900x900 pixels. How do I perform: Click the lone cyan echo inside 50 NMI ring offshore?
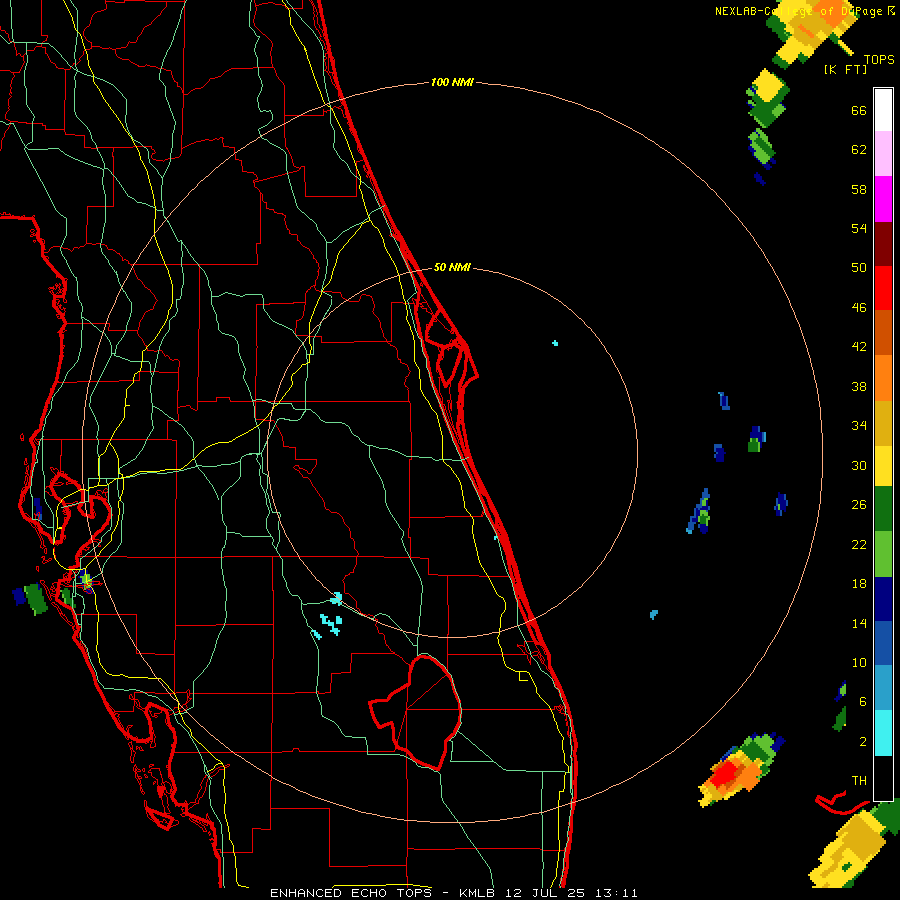tap(555, 343)
